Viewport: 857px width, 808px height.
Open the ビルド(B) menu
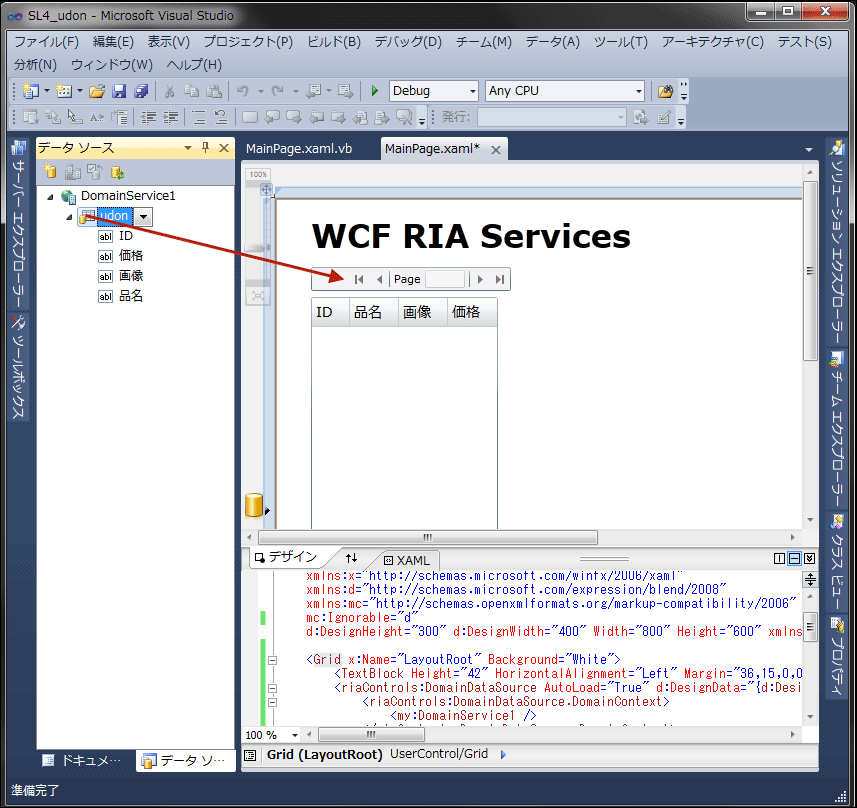[334, 42]
